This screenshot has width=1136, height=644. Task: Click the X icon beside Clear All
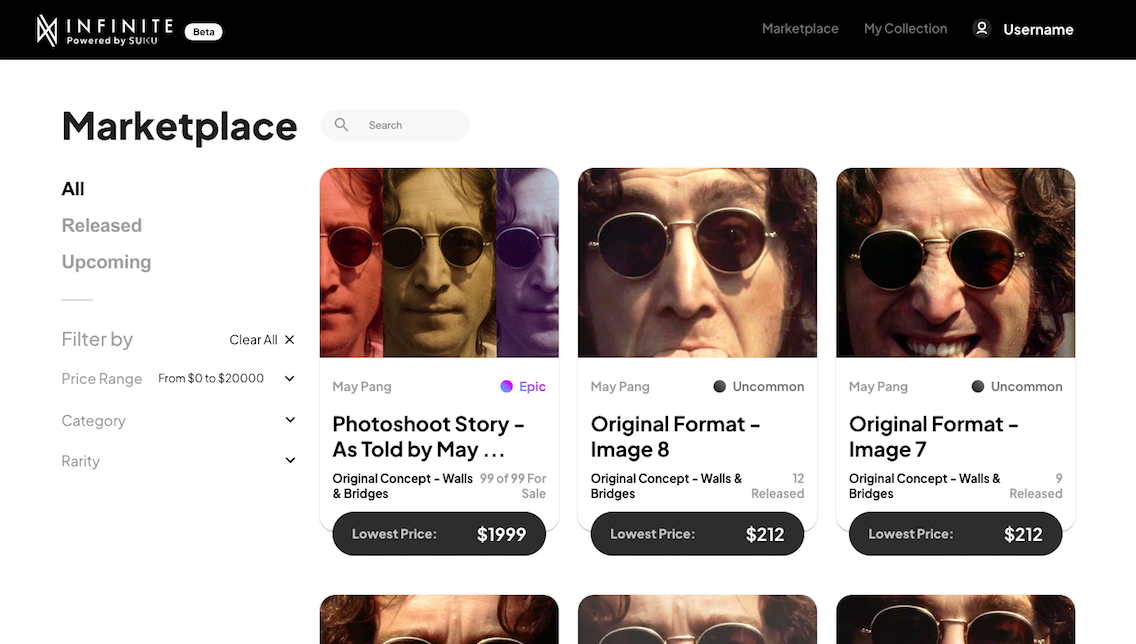(x=290, y=340)
